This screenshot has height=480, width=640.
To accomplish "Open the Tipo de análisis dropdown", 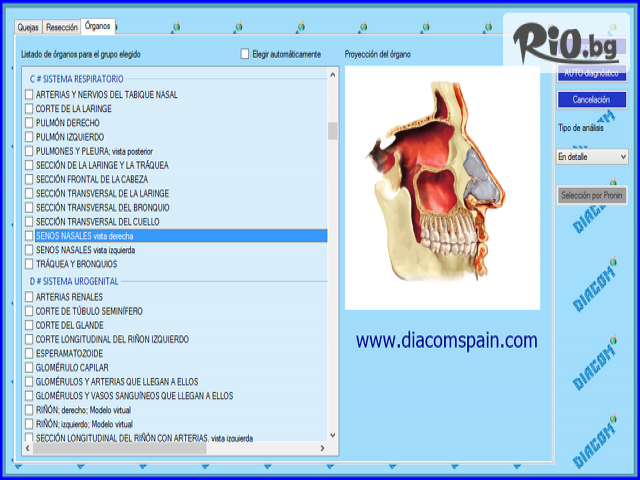I will click(592, 157).
